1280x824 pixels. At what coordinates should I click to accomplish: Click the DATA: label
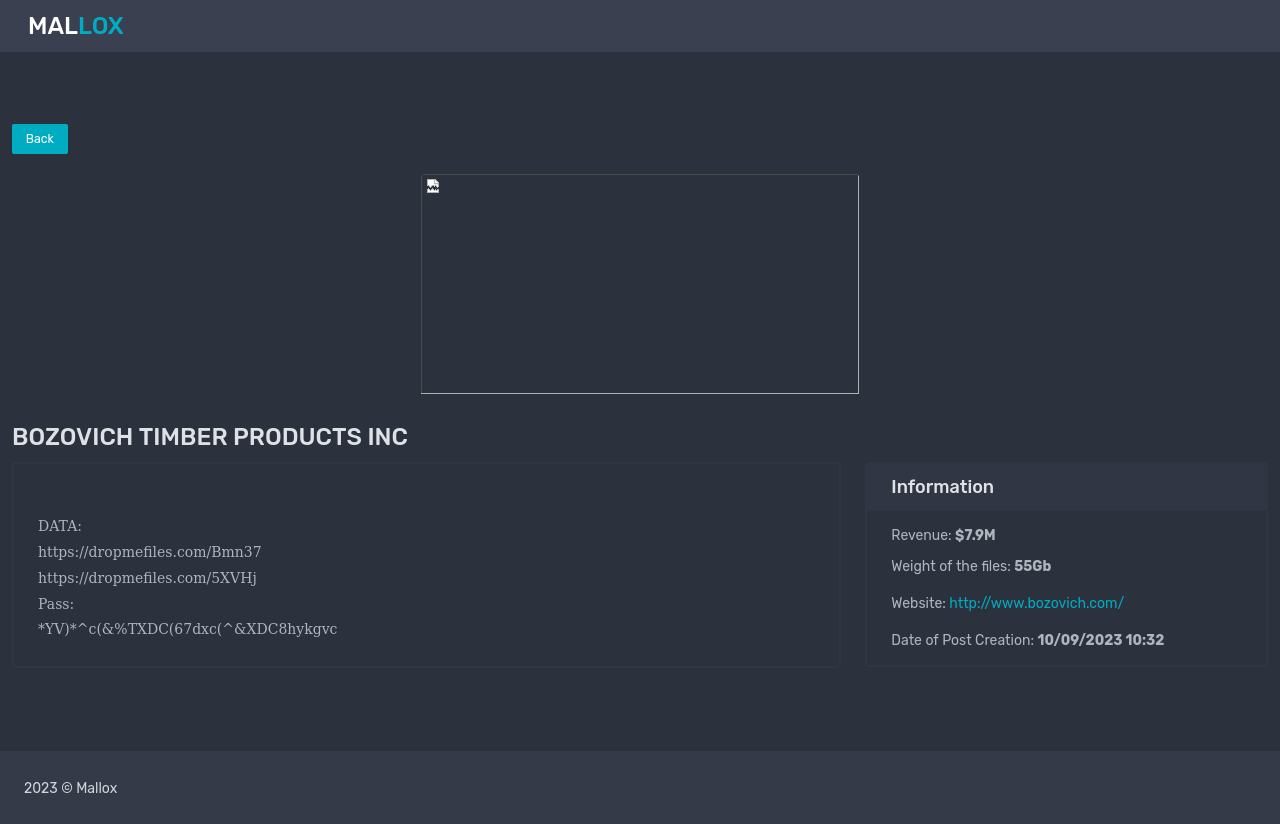pos(60,526)
